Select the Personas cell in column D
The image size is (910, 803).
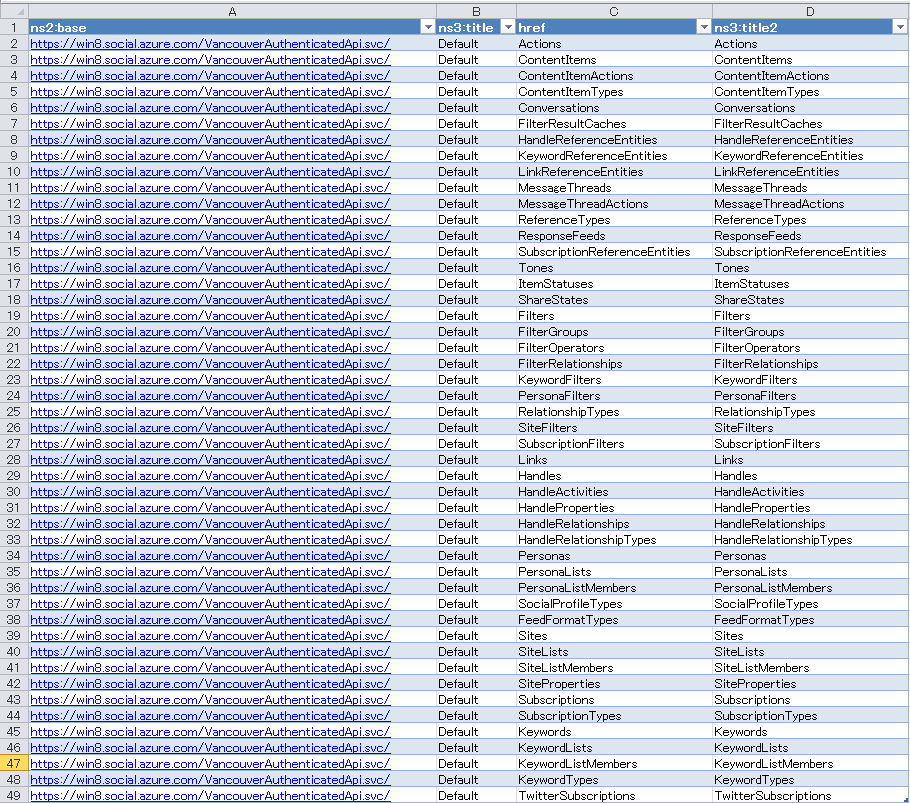pyautogui.click(x=740, y=556)
